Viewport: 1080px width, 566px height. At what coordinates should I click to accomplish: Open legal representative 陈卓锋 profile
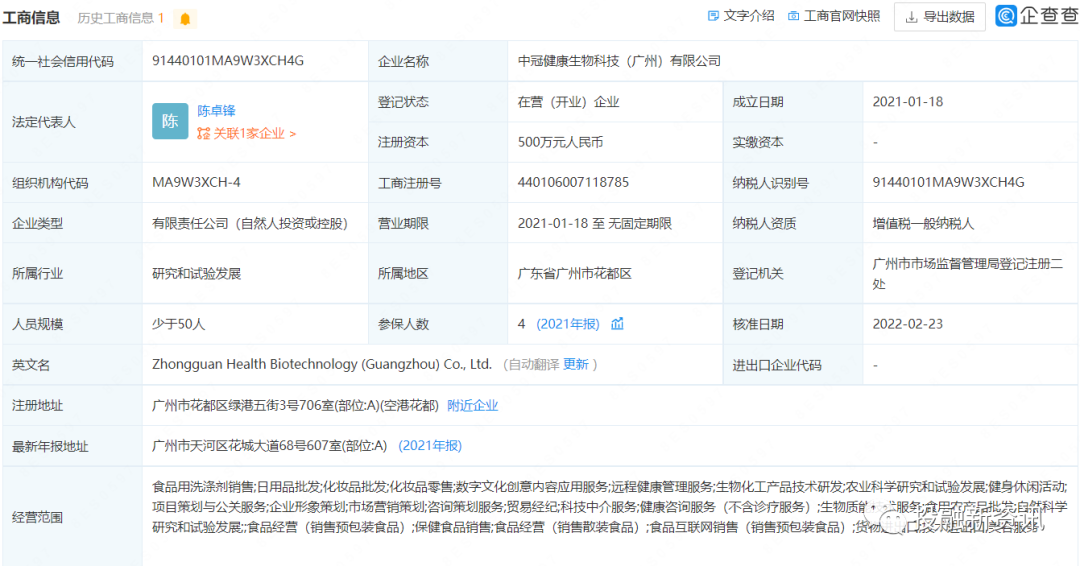click(216, 111)
